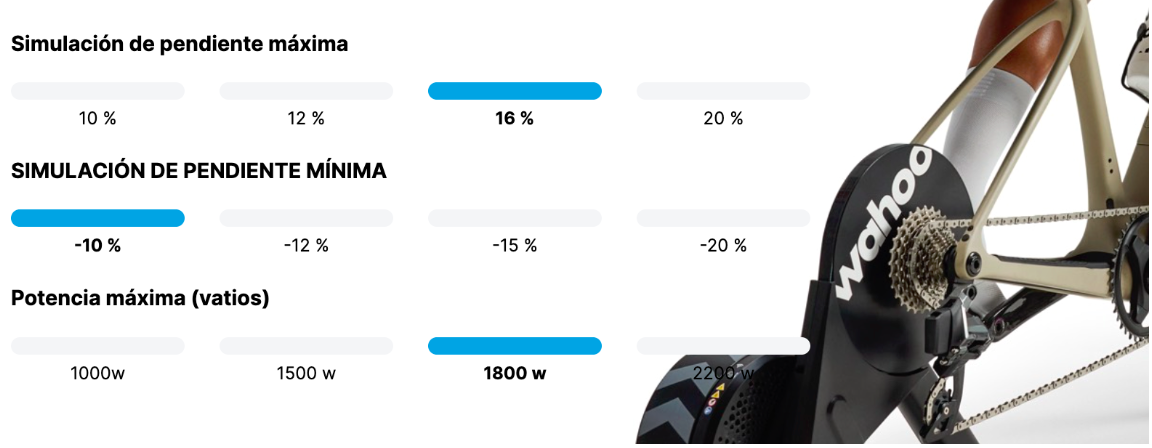Image resolution: width=1152 pixels, height=448 pixels.
Task: Select the -12 % minimum slope option
Action: [306, 218]
